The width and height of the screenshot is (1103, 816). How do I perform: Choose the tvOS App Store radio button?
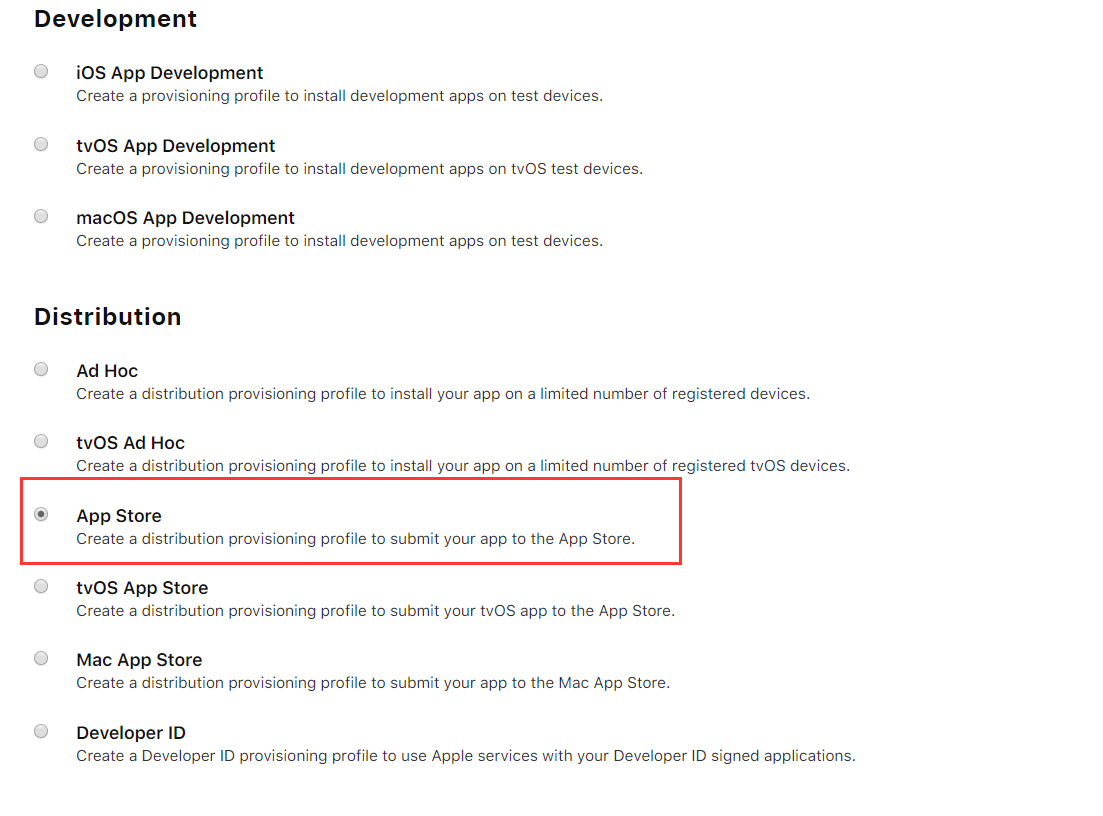(x=42, y=586)
